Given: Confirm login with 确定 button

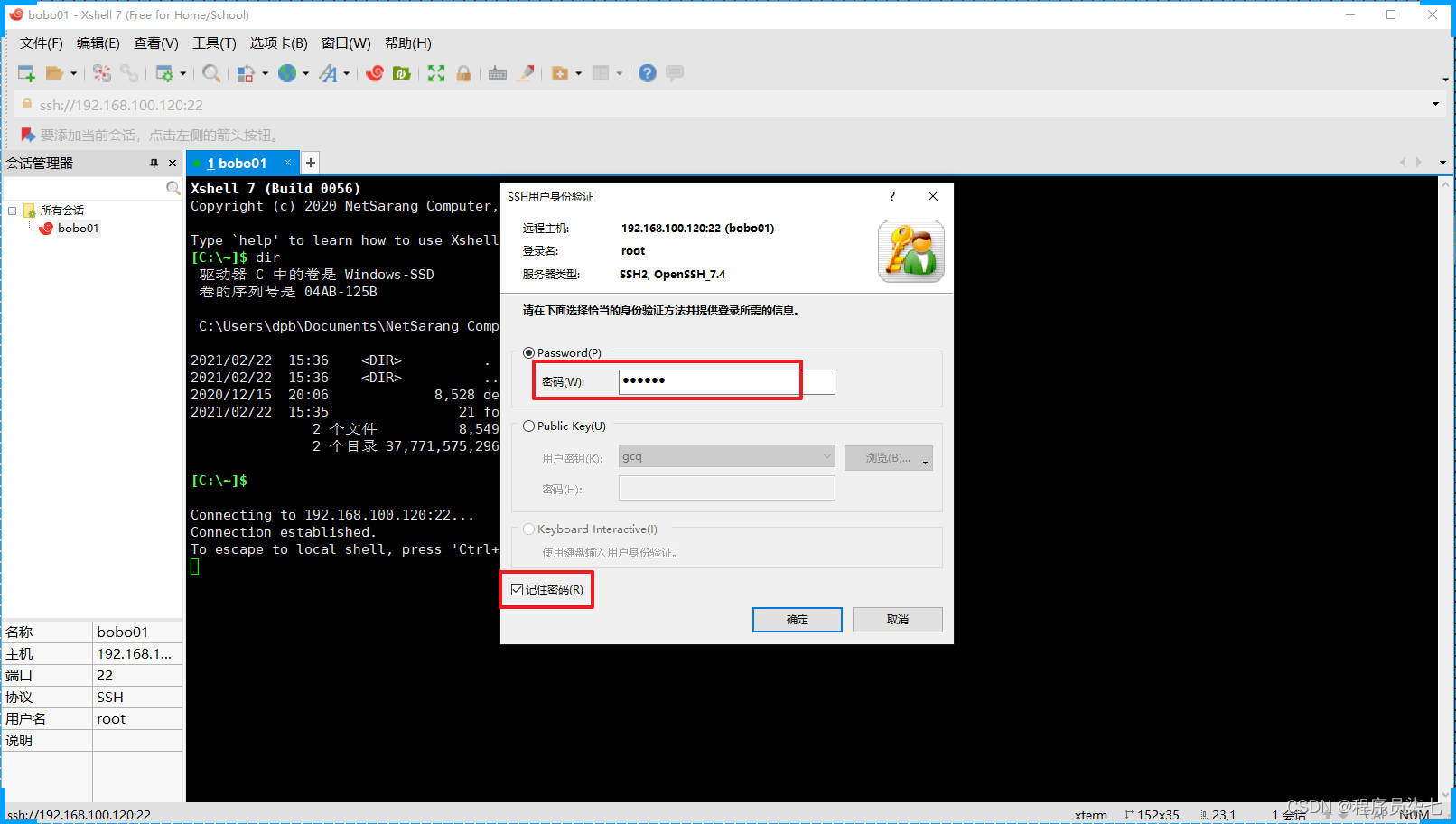Looking at the screenshot, I should coord(798,620).
